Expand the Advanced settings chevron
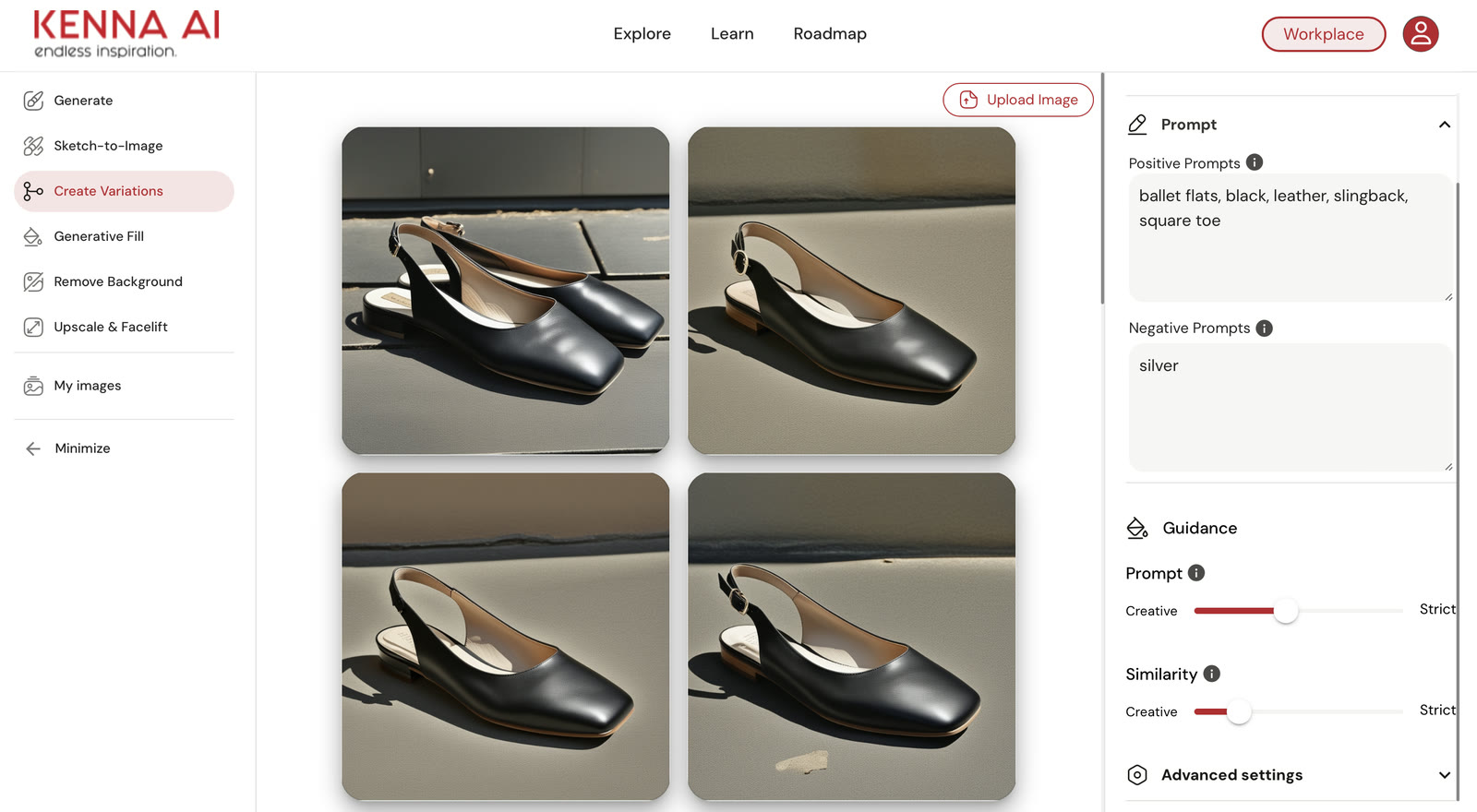This screenshot has height=812, width=1477. 1445,775
